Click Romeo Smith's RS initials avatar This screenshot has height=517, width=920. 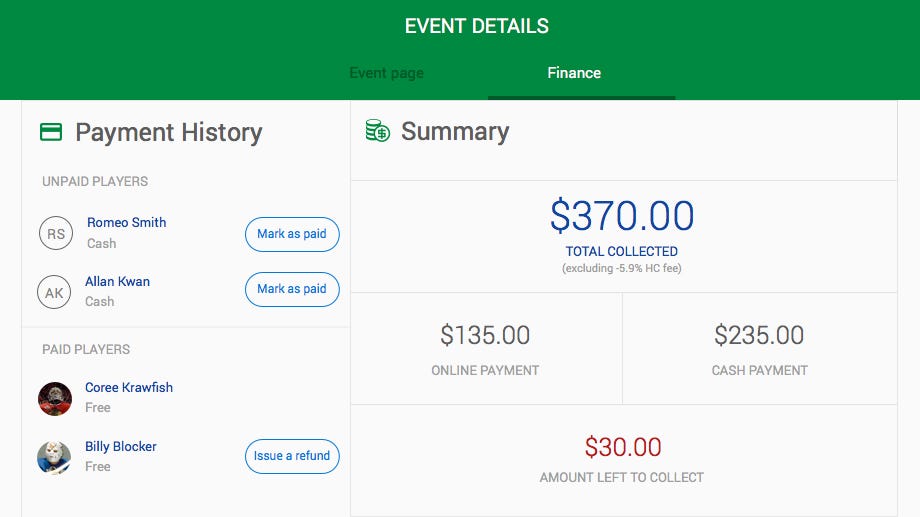(x=56, y=234)
